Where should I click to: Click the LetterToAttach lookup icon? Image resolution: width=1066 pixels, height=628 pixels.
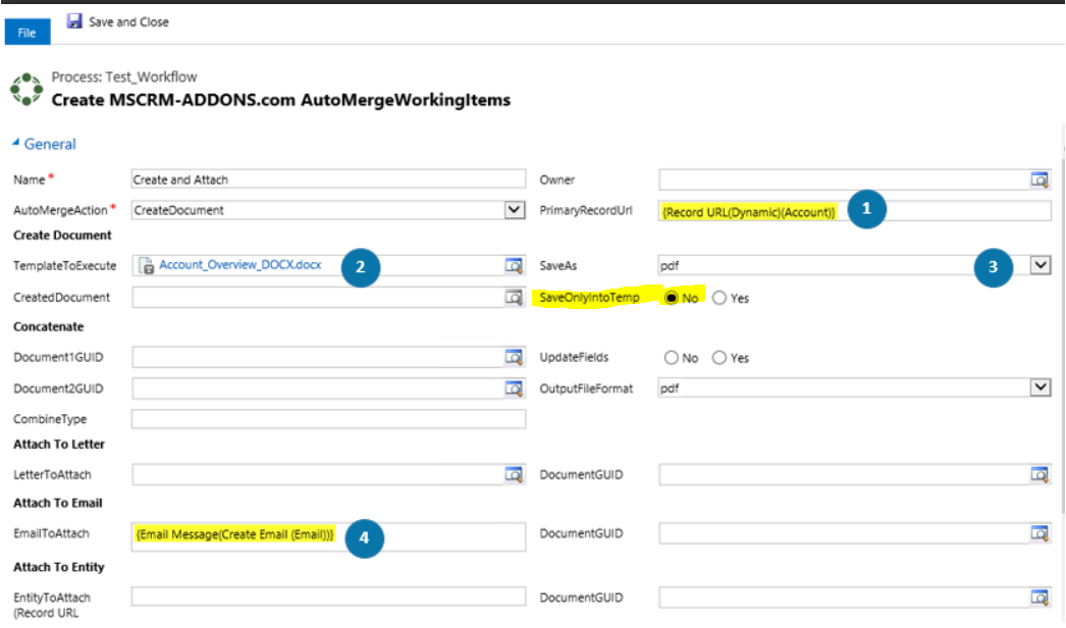[514, 474]
